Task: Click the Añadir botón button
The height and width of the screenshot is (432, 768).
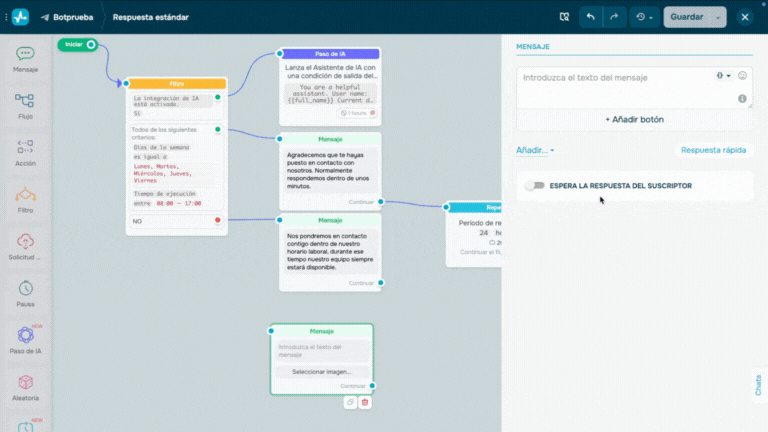Action: tap(634, 120)
